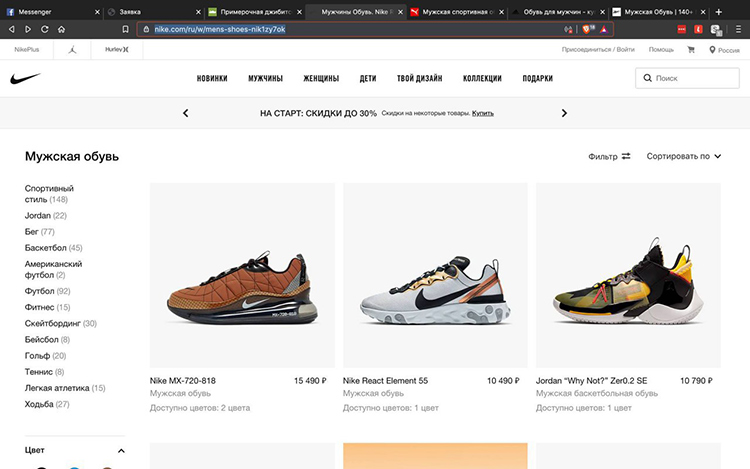Filter by Ходьба category

(x=47, y=404)
